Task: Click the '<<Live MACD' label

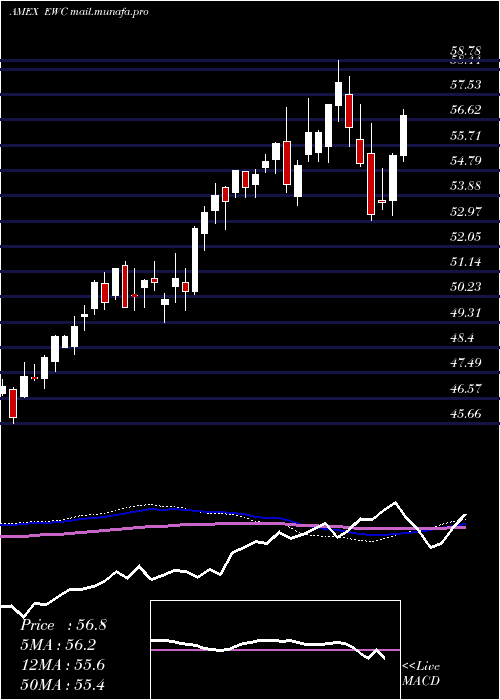Action: [421, 674]
